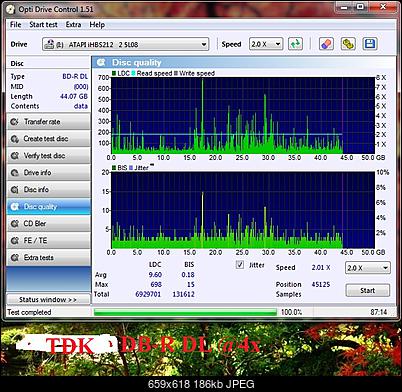
Task: Click the measured speed 2.01 X
Action: 321,268
